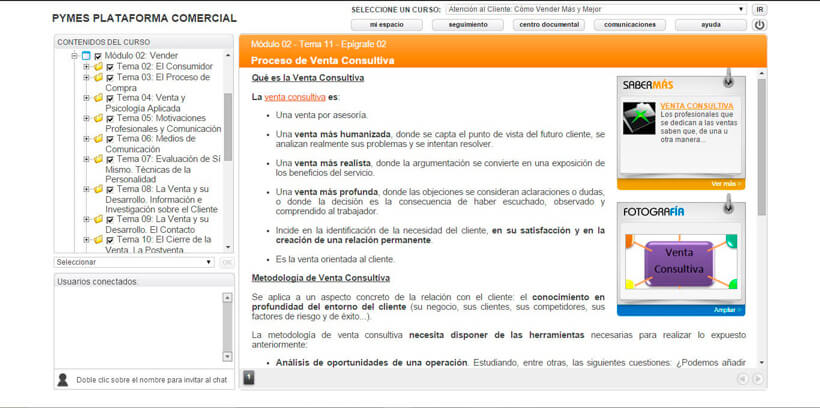The height and width of the screenshot is (408, 820).
Task: Click Tema 02 folder icon
Action: pyautogui.click(x=98, y=66)
